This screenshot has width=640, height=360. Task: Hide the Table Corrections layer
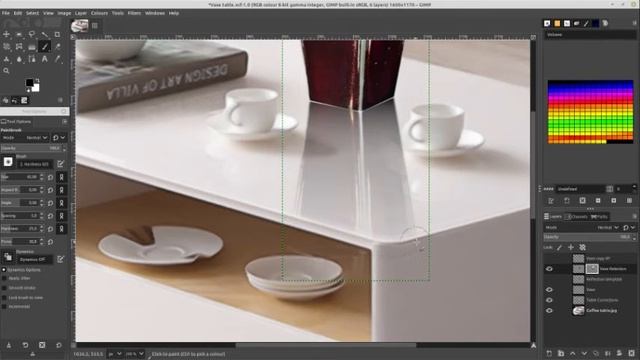click(x=549, y=300)
